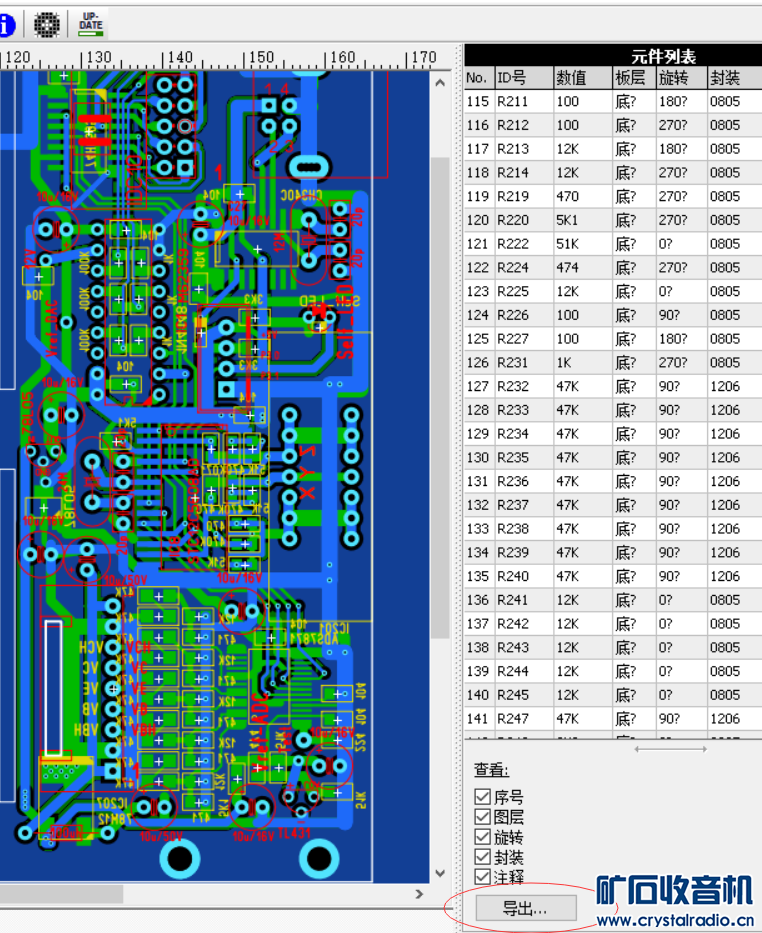Click the 旋转 column header
The width and height of the screenshot is (762, 933).
point(681,78)
